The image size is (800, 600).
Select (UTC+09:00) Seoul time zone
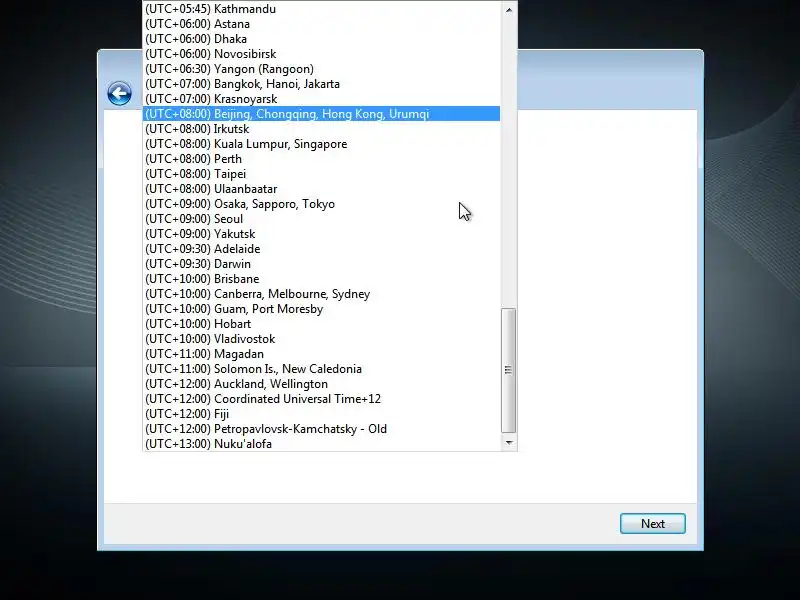coord(321,219)
